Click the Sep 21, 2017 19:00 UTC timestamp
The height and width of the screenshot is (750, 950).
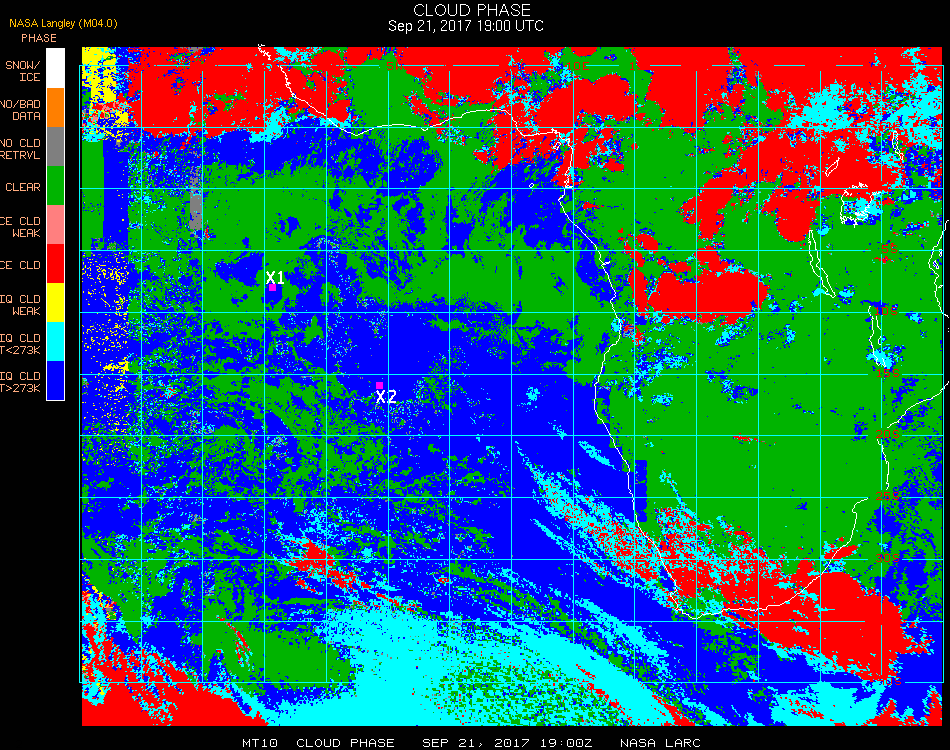coord(465,26)
